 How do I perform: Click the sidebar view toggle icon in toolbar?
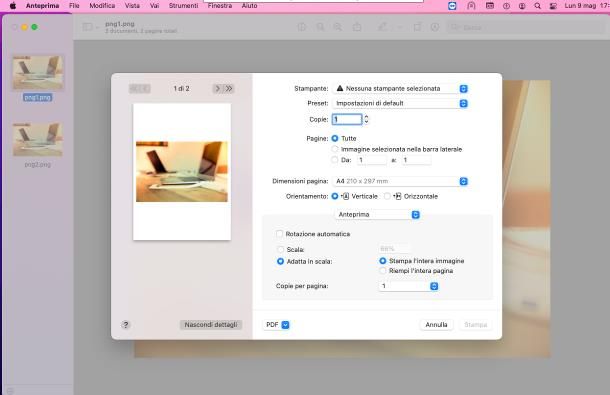(88, 27)
